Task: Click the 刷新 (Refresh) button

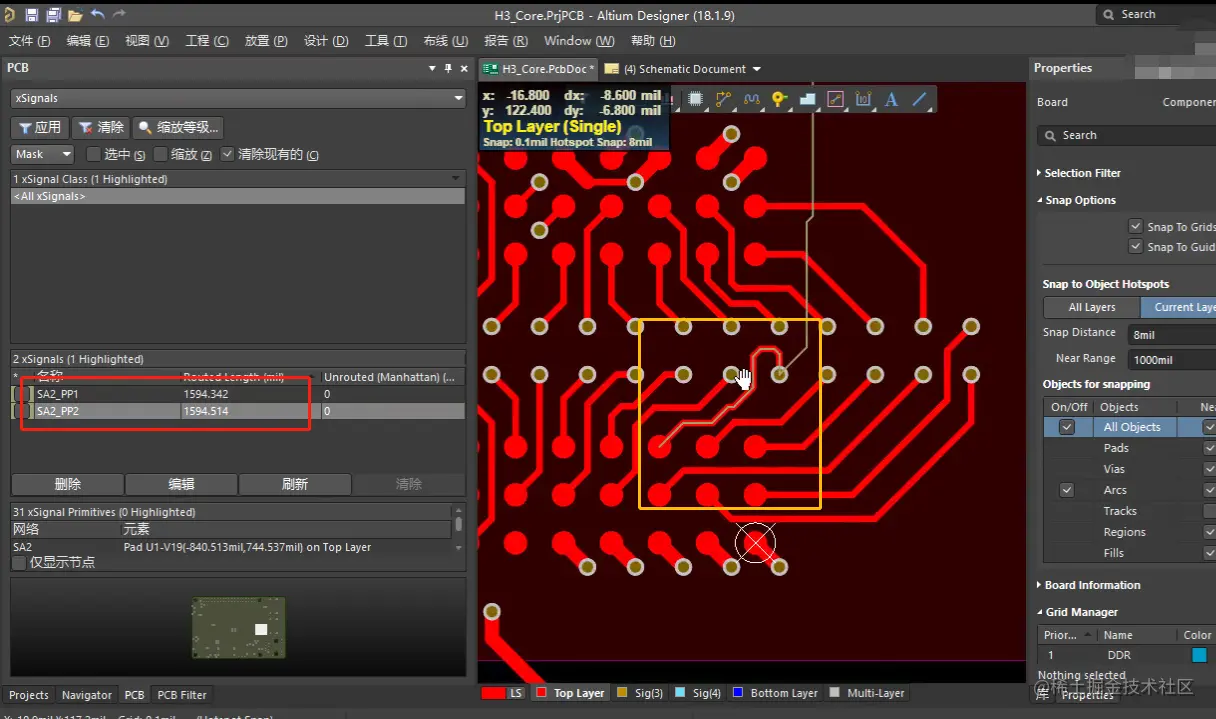Action: (x=295, y=484)
